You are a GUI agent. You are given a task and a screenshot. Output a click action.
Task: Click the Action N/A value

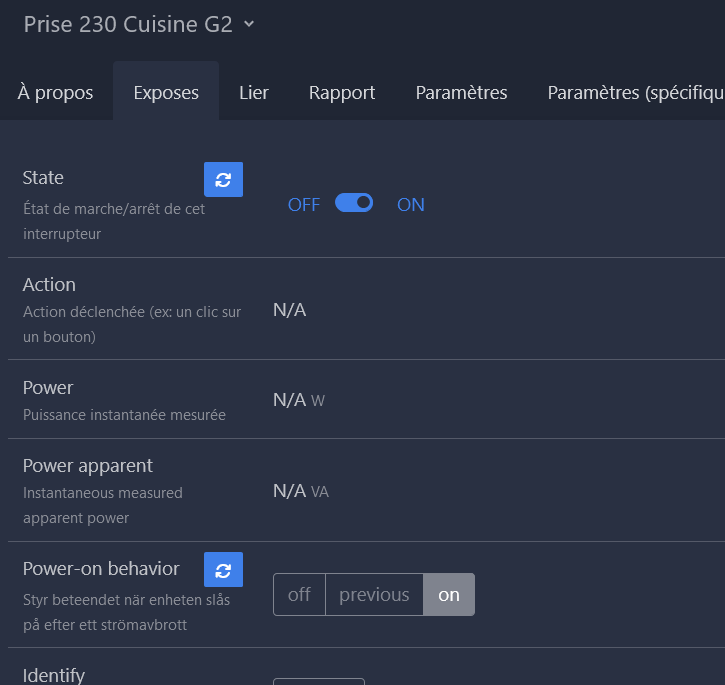[x=289, y=310]
